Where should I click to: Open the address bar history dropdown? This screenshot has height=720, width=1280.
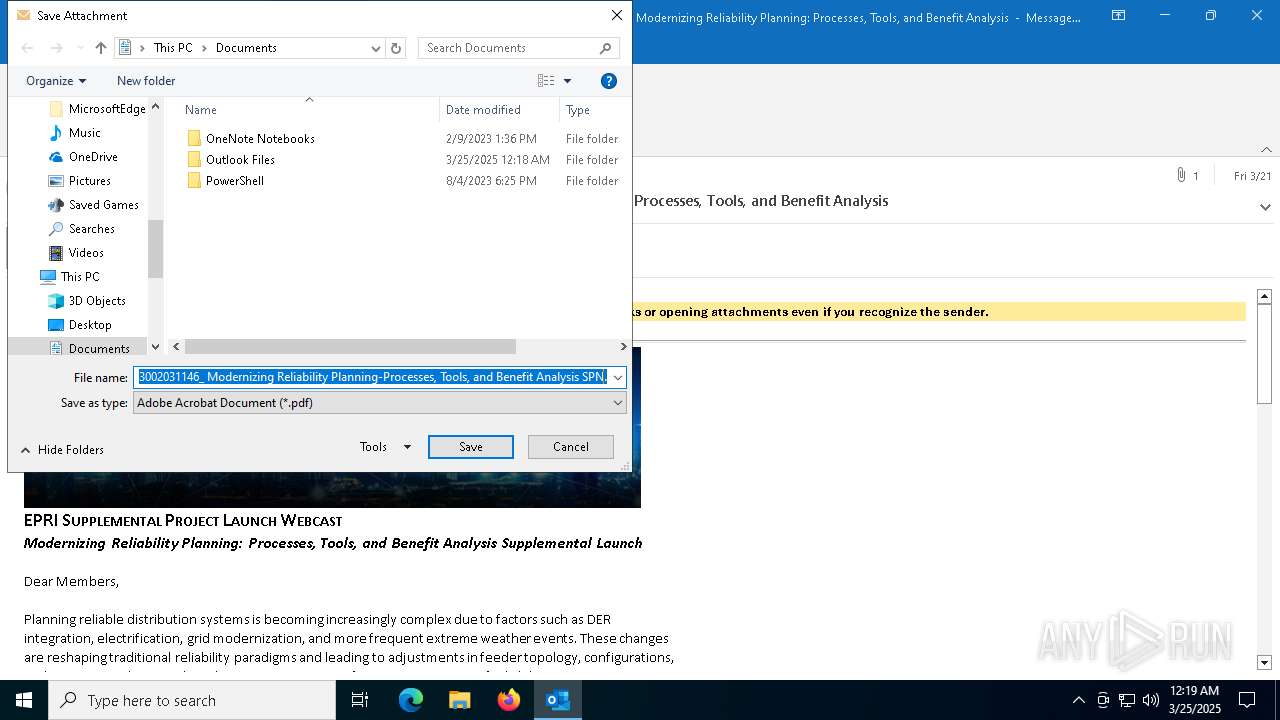pyautogui.click(x=376, y=48)
